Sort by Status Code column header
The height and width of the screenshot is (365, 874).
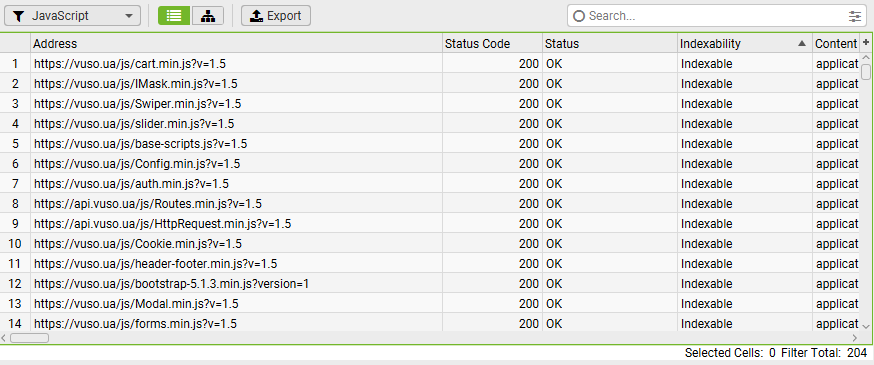coord(493,43)
